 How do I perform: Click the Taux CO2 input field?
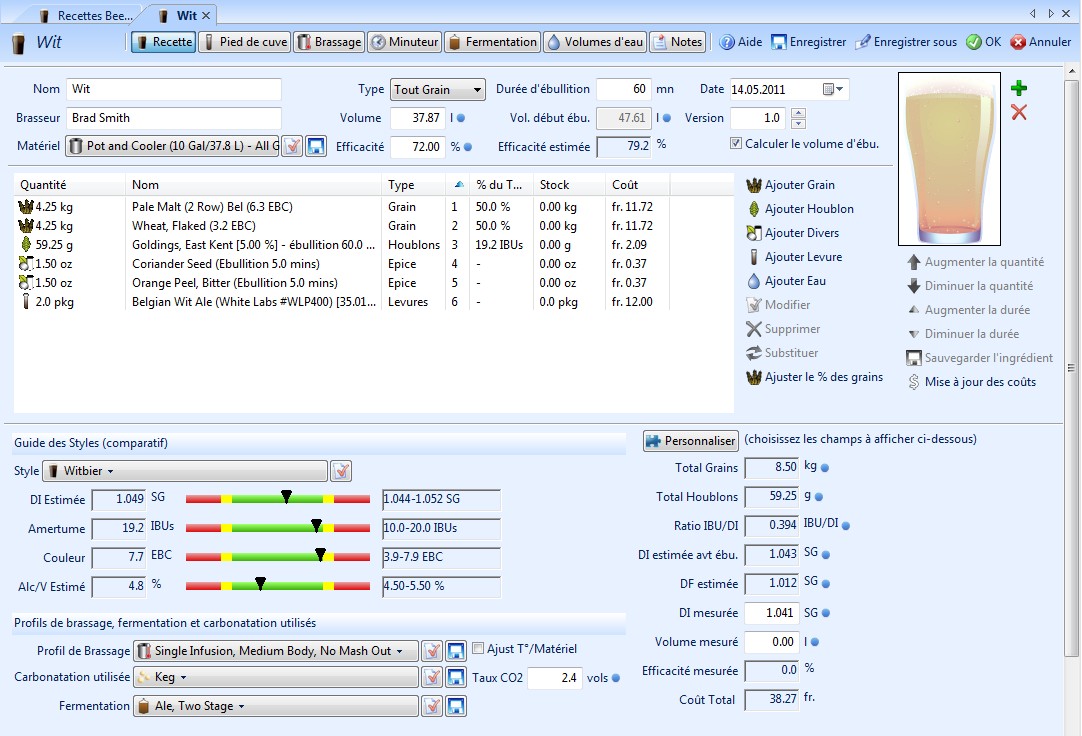pos(554,678)
